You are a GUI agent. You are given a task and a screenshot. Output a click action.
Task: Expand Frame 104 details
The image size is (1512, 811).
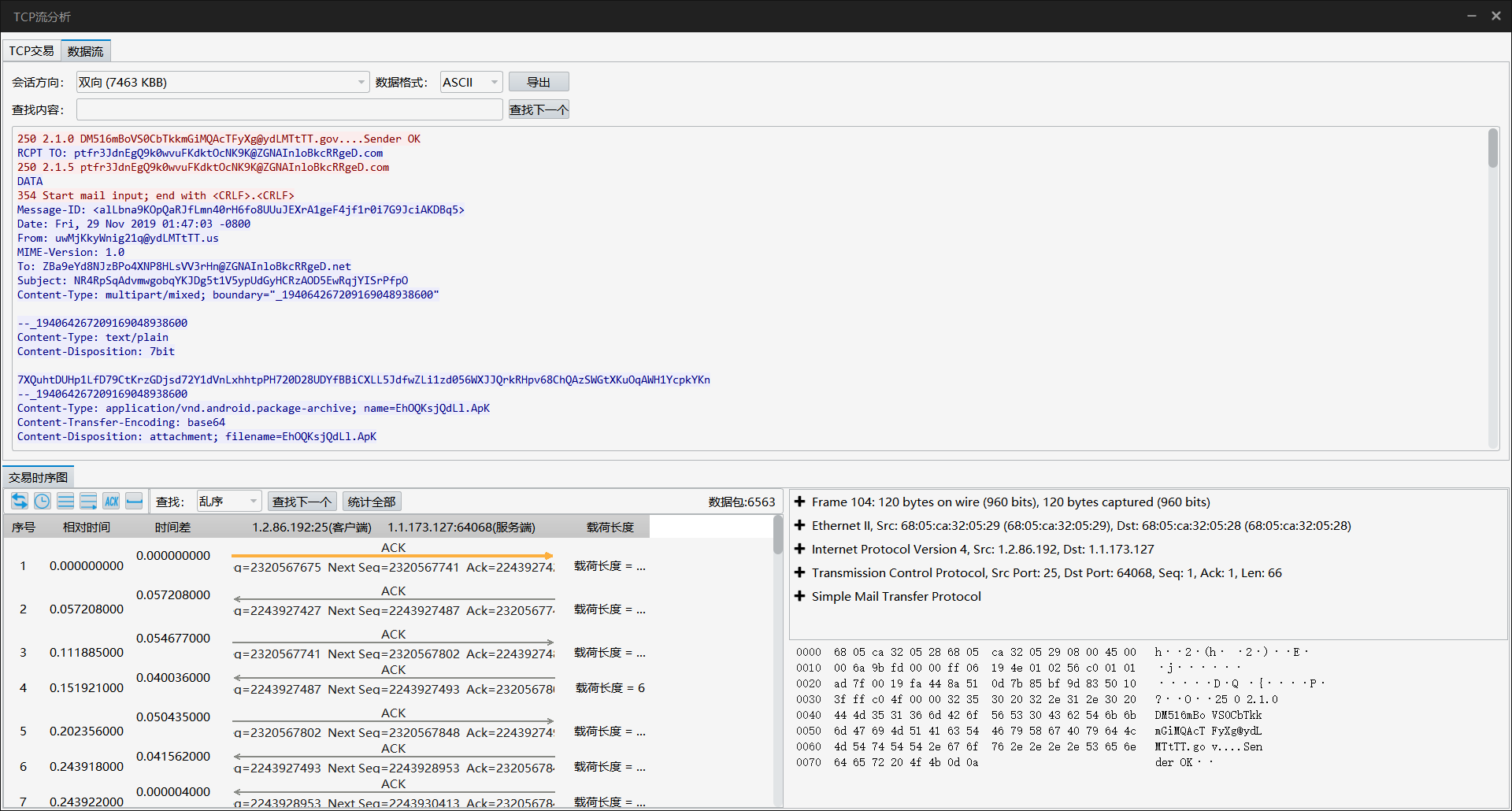799,502
